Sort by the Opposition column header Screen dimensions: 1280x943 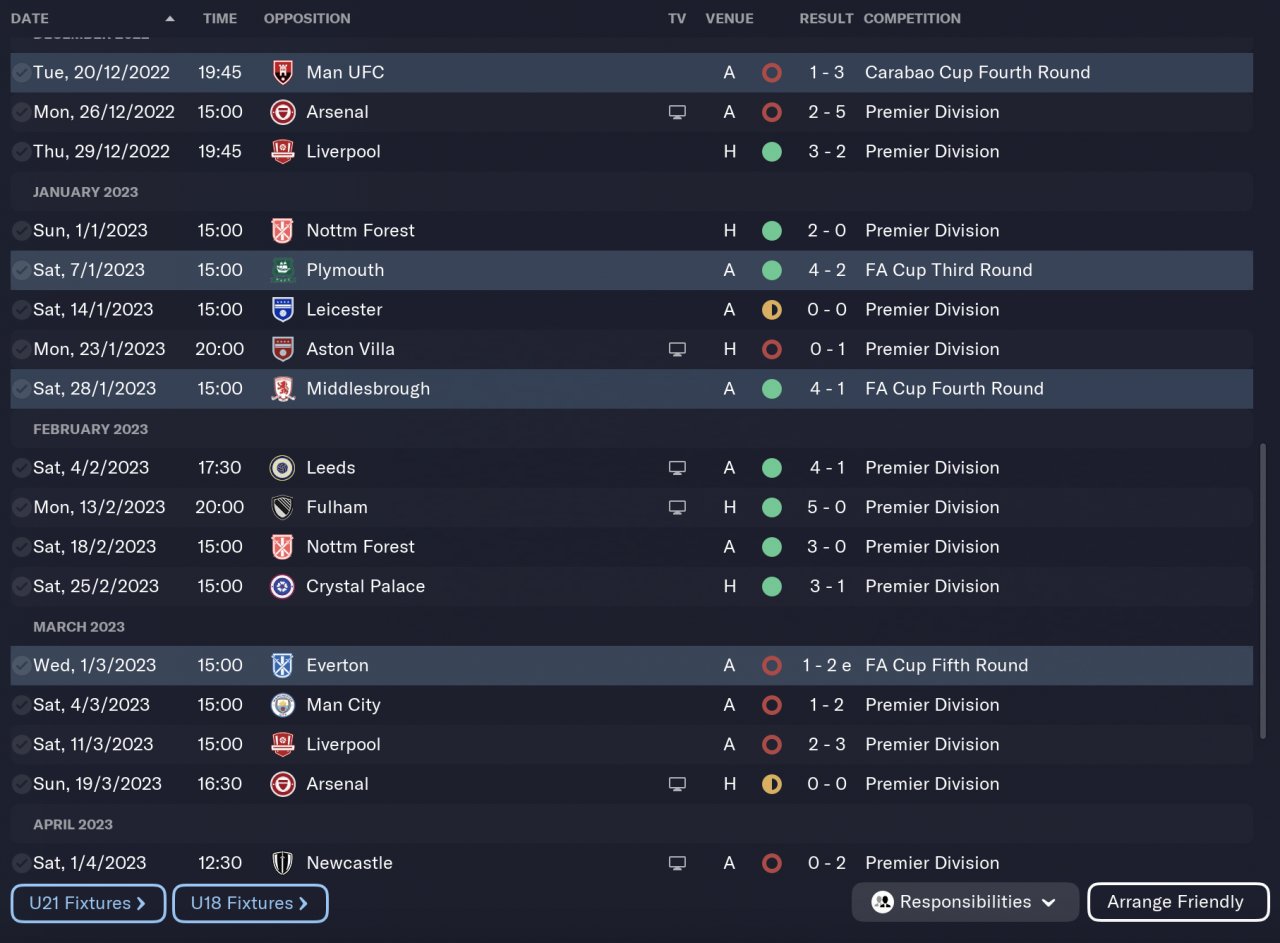pyautogui.click(x=307, y=19)
